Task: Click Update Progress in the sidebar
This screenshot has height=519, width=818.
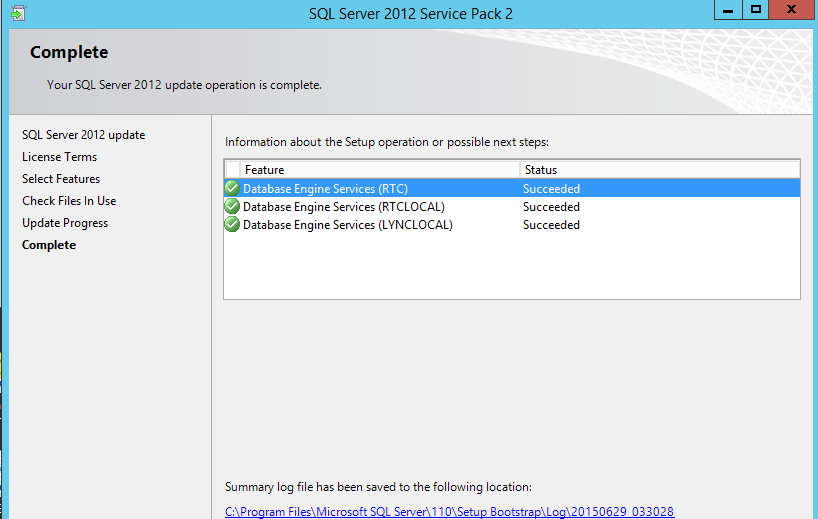Action: (65, 223)
